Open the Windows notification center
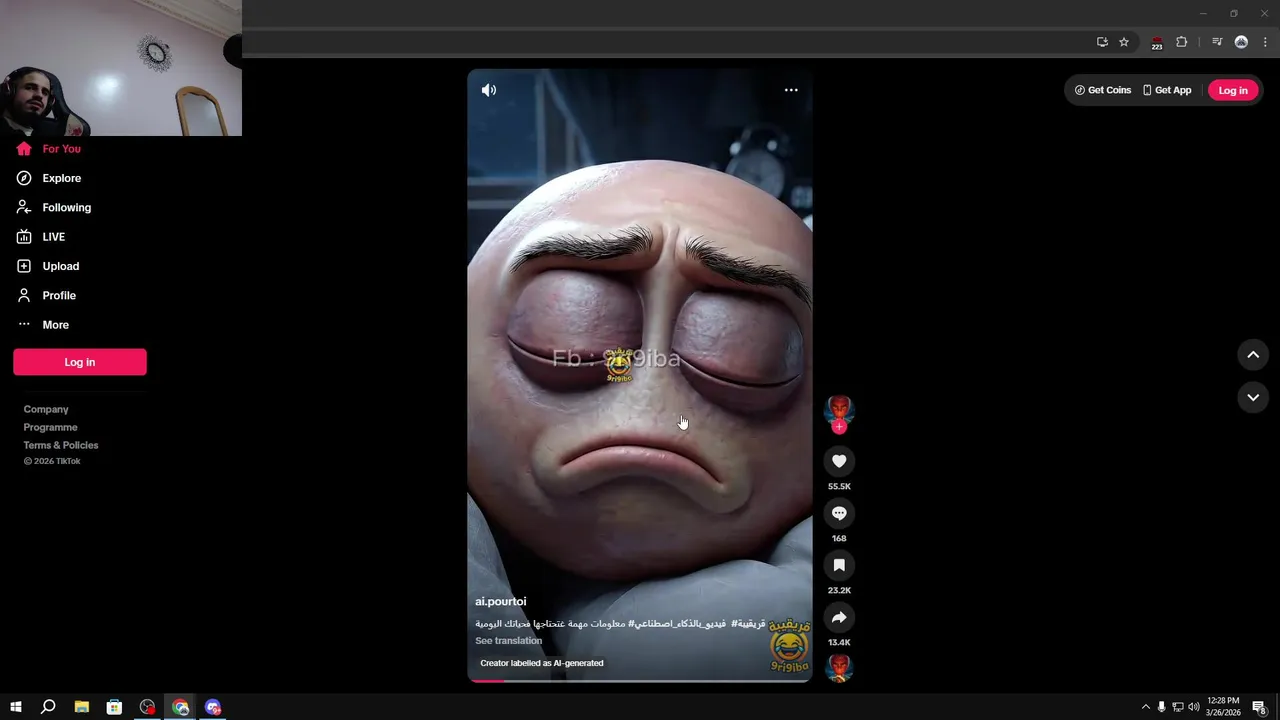The height and width of the screenshot is (720, 1280). click(1259, 707)
